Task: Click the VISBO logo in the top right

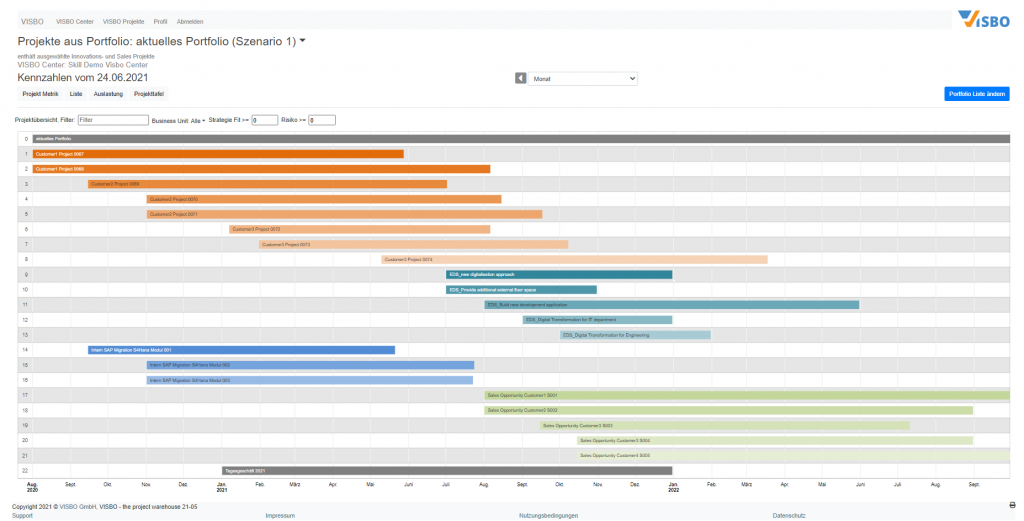Action: click(983, 19)
